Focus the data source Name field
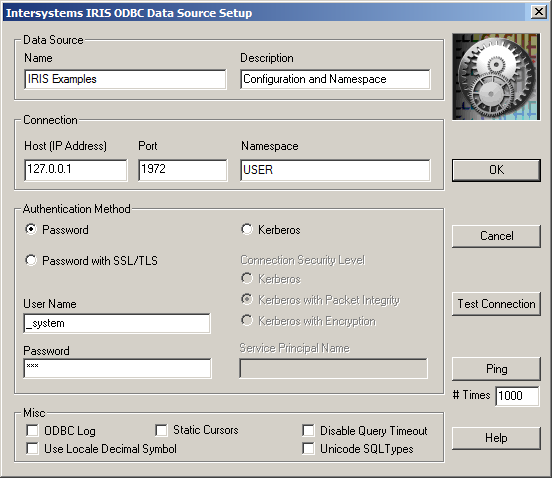The image size is (552, 478). 125,79
